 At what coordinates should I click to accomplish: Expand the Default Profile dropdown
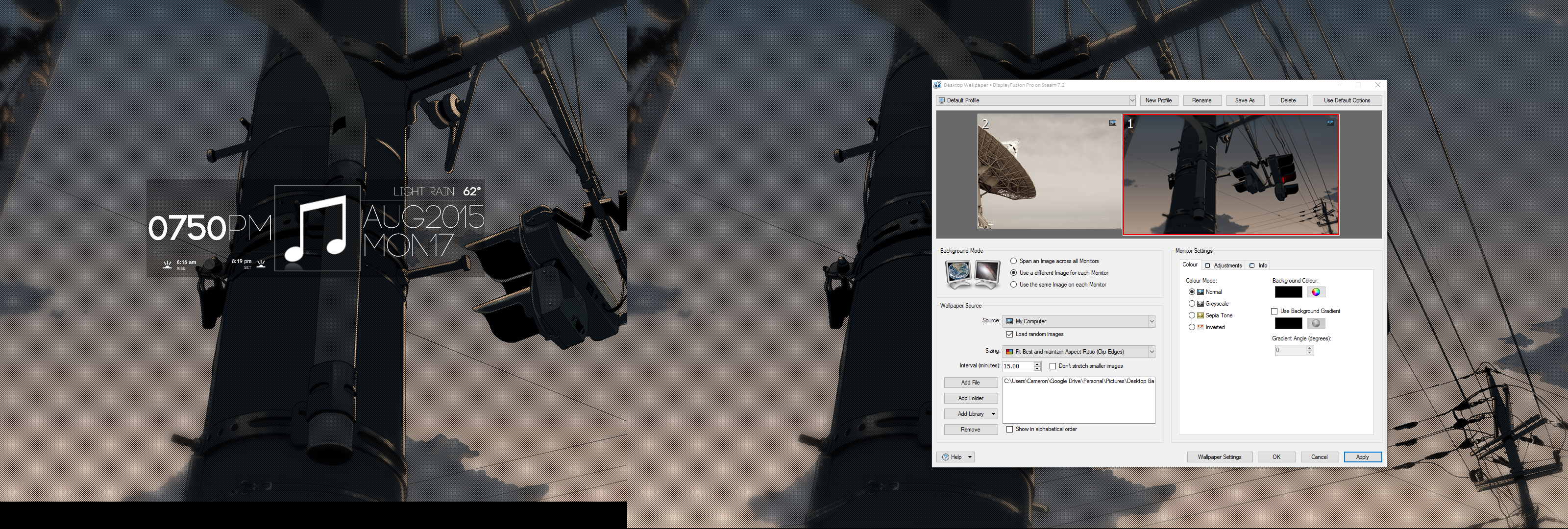(1131, 100)
